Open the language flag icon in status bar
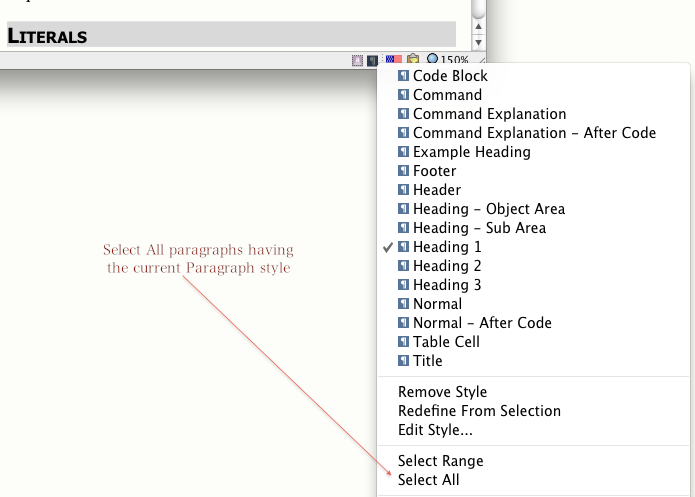The image size is (695, 497). (x=393, y=61)
